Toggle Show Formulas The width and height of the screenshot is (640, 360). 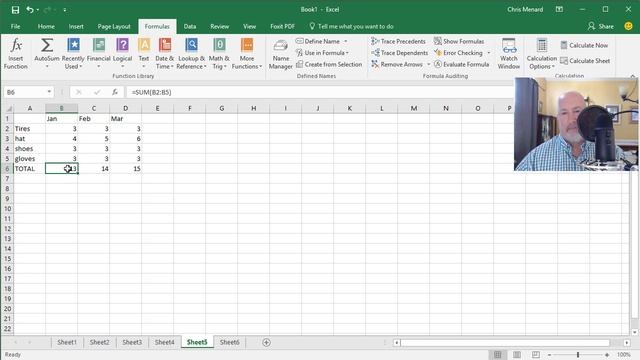459,41
